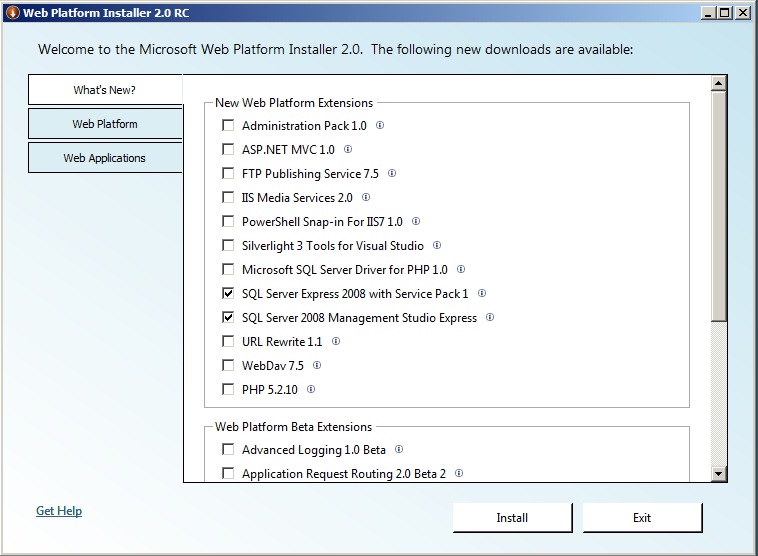Show info for SQL Server Driver for PHP

461,269
